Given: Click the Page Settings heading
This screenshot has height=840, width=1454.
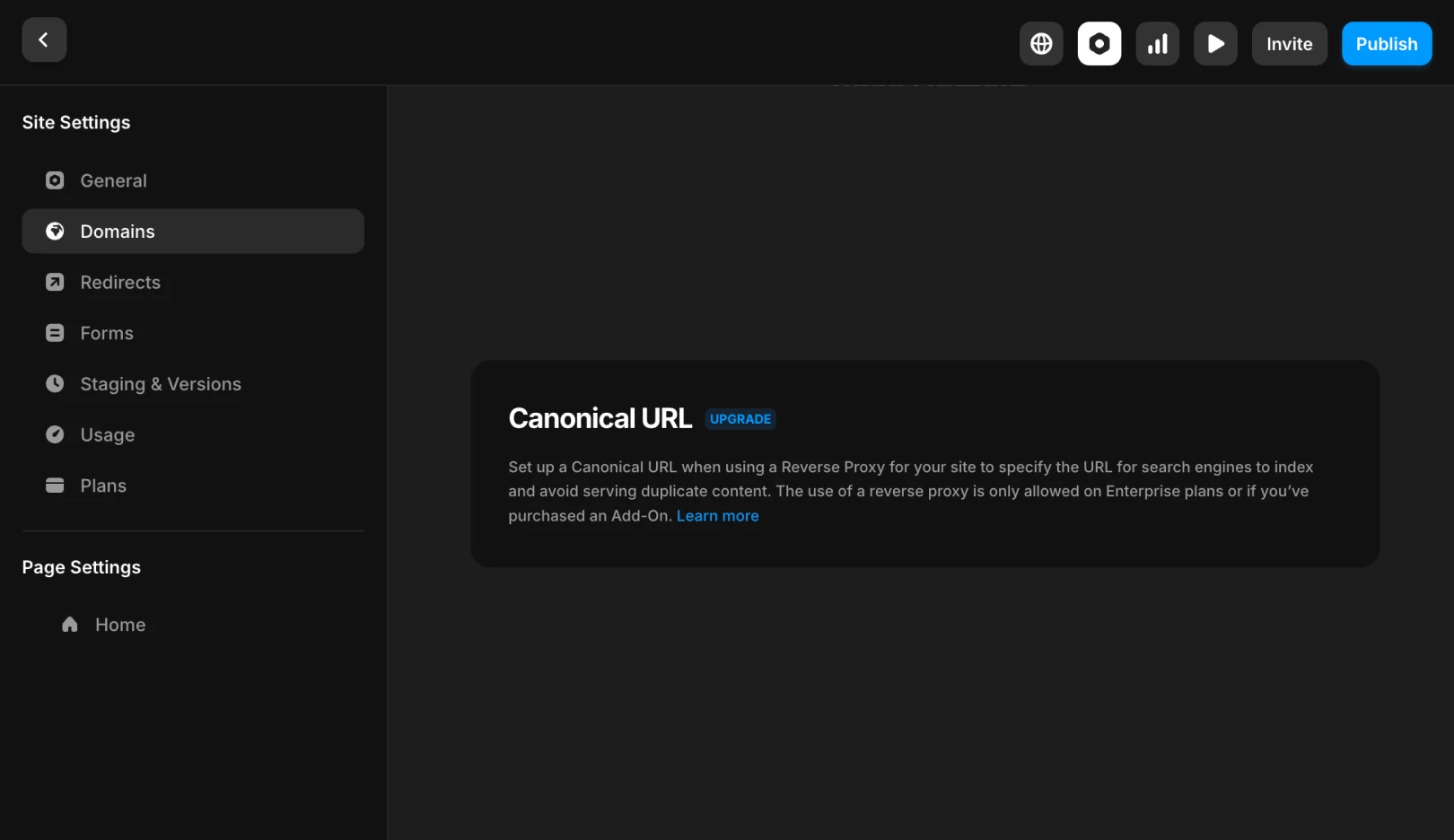Looking at the screenshot, I should point(82,567).
